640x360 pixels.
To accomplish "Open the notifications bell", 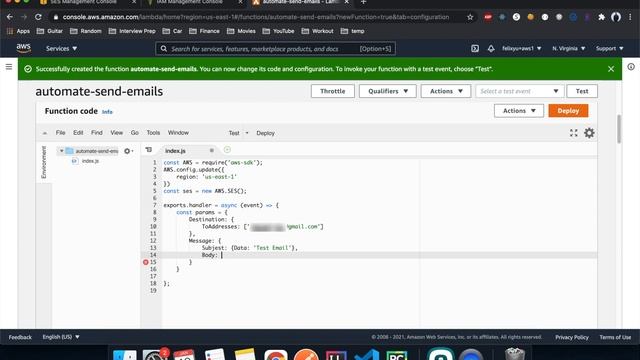I will point(491,49).
